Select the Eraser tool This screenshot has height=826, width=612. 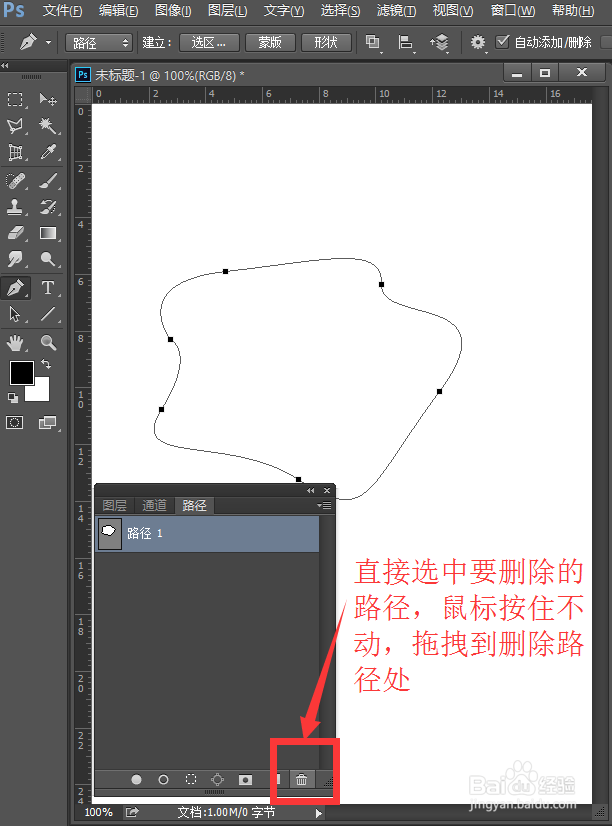coord(15,233)
